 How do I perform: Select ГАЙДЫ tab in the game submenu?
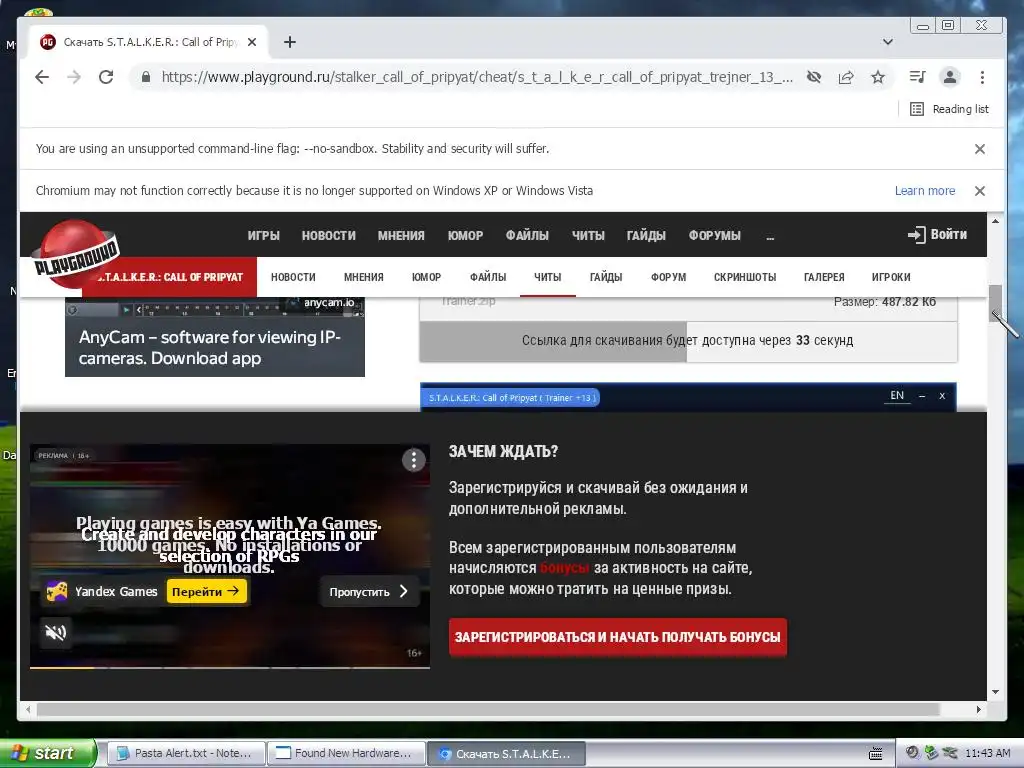pyautogui.click(x=606, y=277)
